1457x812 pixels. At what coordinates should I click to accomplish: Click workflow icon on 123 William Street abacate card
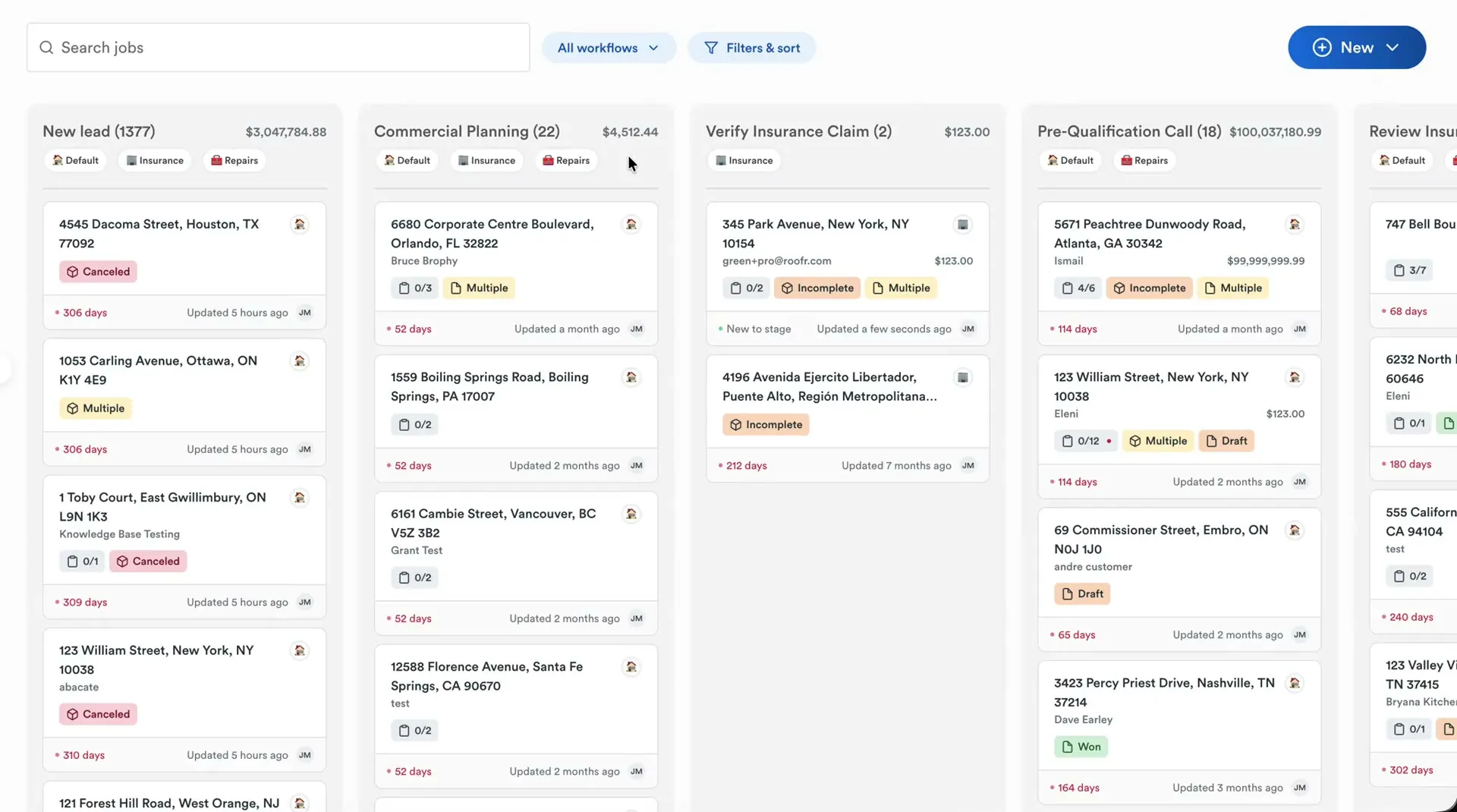coord(300,651)
